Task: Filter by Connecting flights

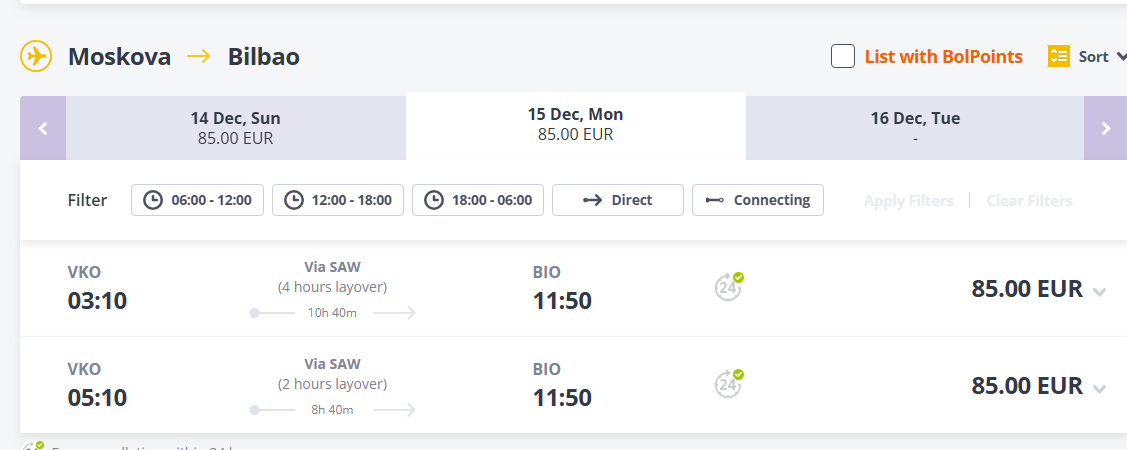Action: [x=758, y=200]
